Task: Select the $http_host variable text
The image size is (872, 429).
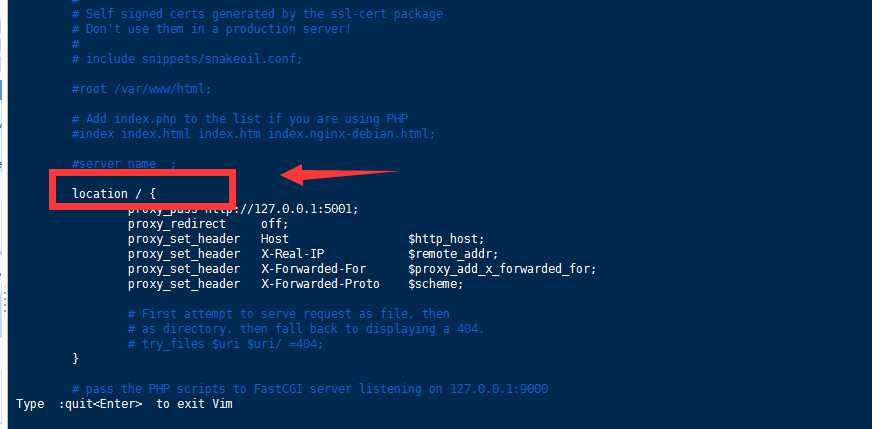Action: click(x=446, y=239)
